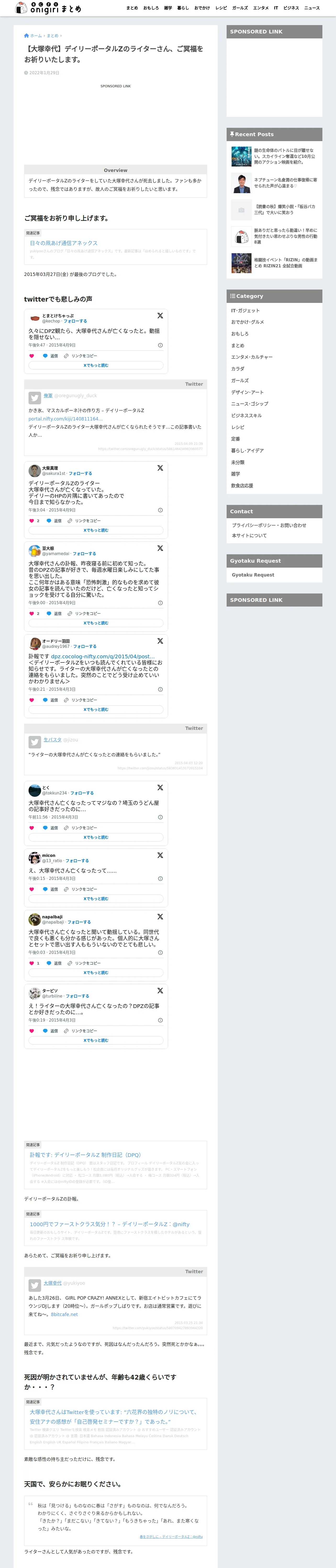Click the info icon on the 亜大根 tweet
The width and height of the screenshot is (336, 1568).
[x=160, y=603]
